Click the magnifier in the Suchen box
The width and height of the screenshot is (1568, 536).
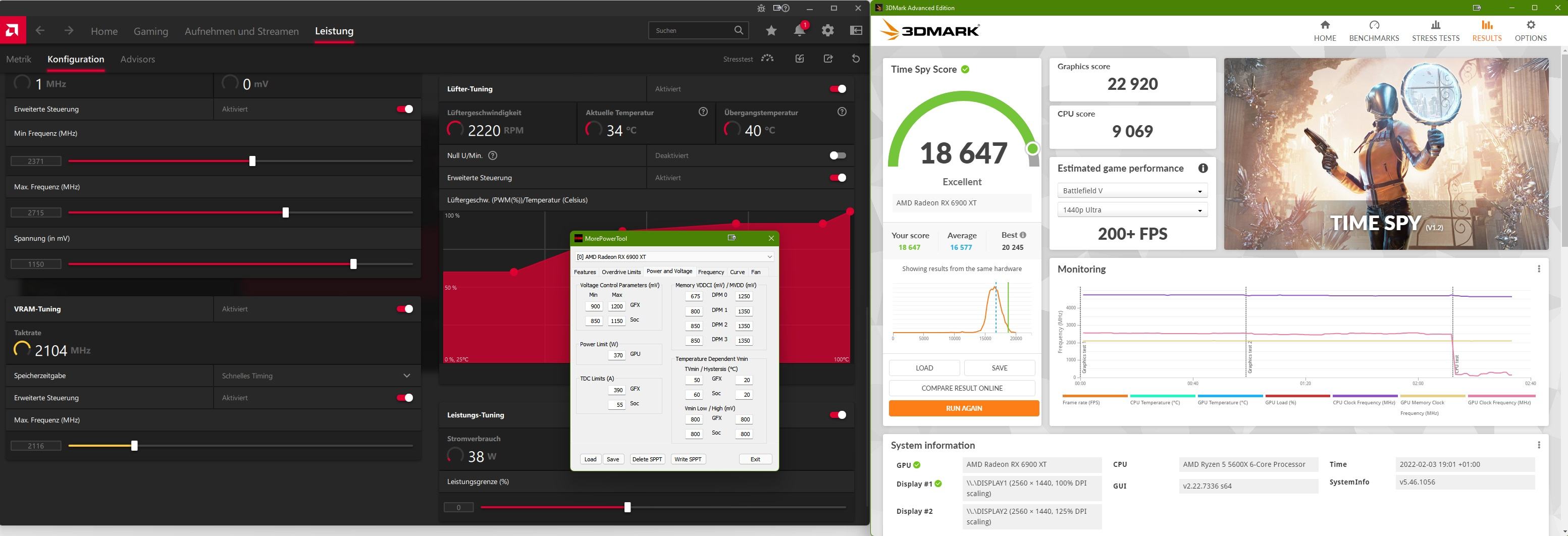(x=739, y=30)
